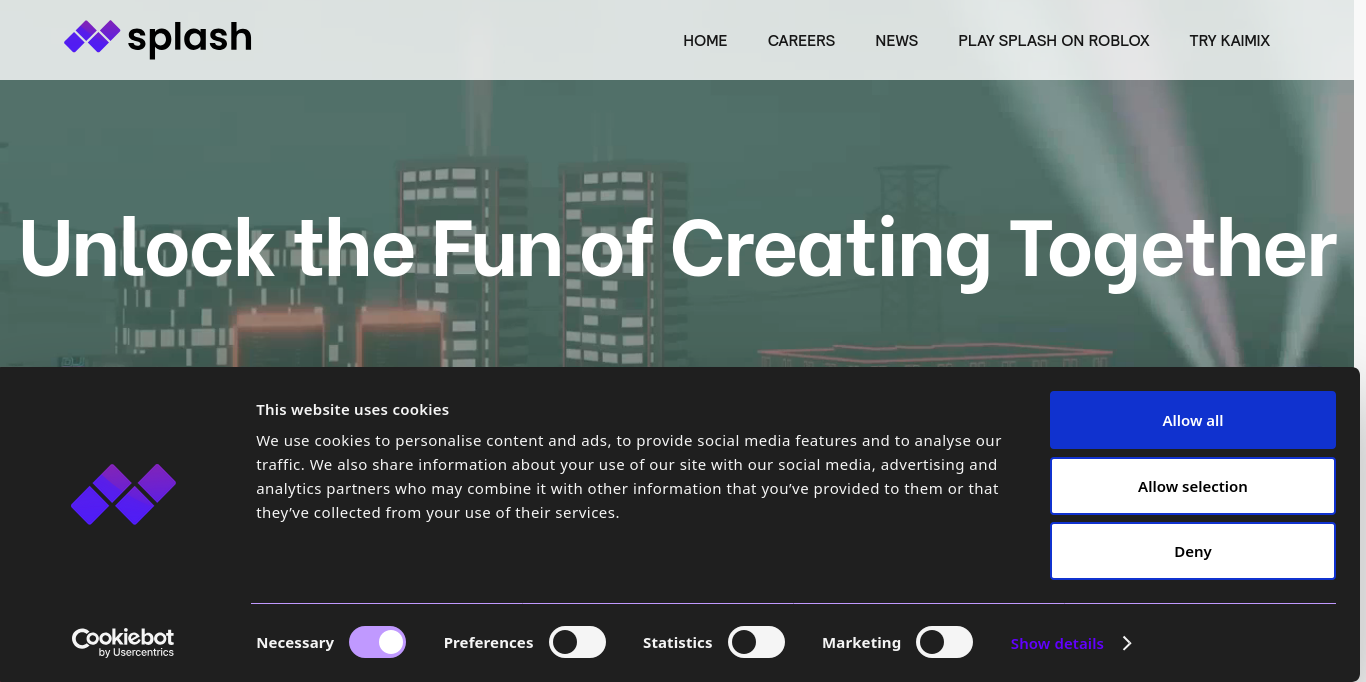The width and height of the screenshot is (1366, 682).
Task: Click the purple diamond logo in cookie banner
Action: click(123, 494)
